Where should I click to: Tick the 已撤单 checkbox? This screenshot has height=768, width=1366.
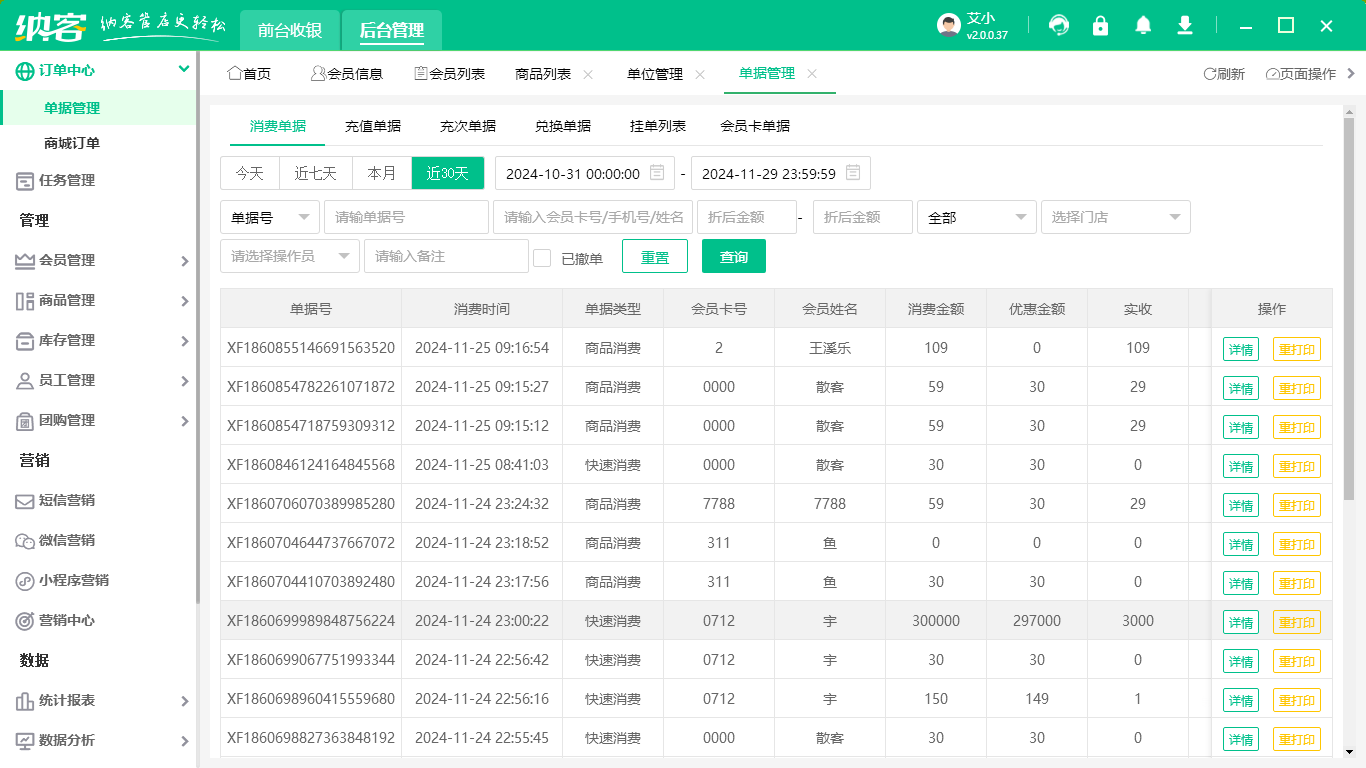[x=542, y=258]
